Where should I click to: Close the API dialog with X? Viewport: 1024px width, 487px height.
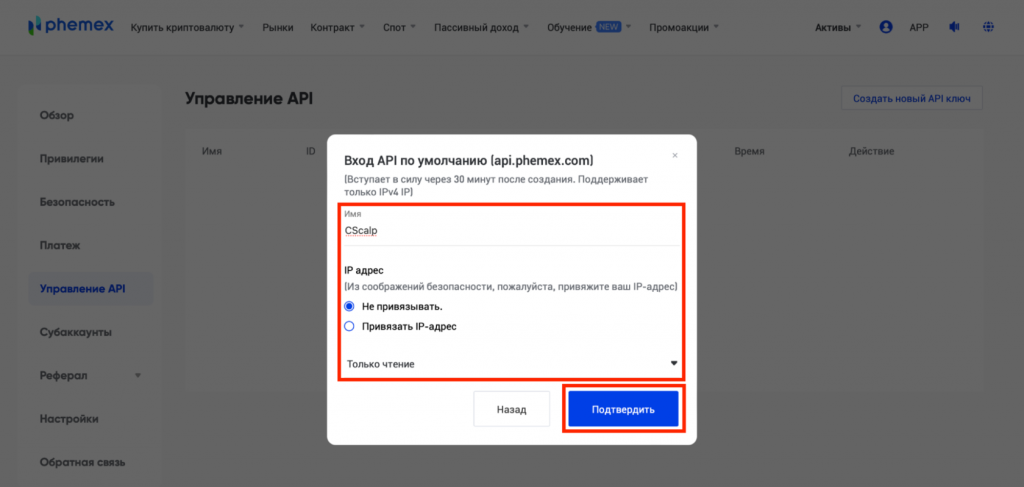coord(675,155)
